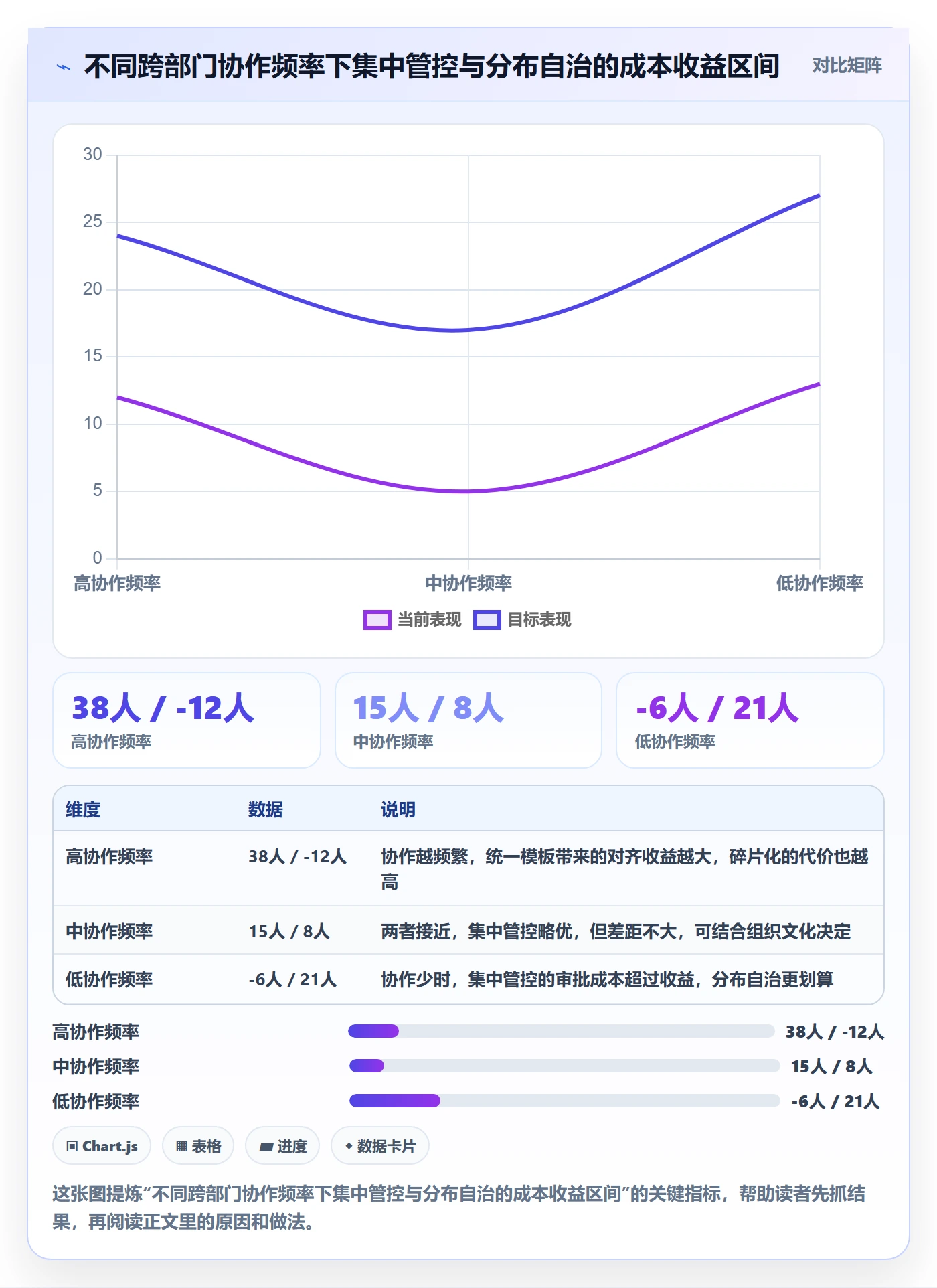The image size is (937, 1288).
Task: Click 低协作频率 x-axis label on chart
Action: pyautogui.click(x=819, y=583)
